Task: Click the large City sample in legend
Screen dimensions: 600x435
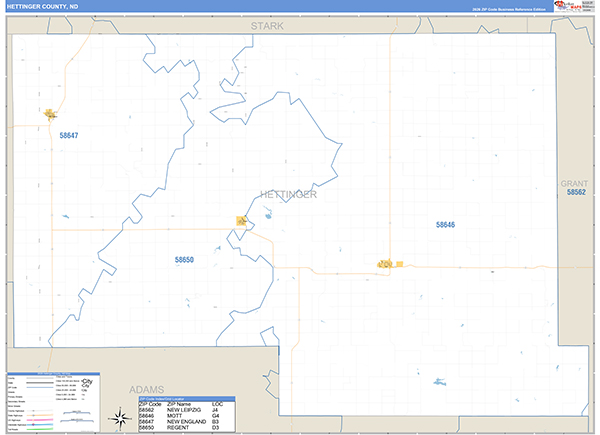Action: (87, 381)
